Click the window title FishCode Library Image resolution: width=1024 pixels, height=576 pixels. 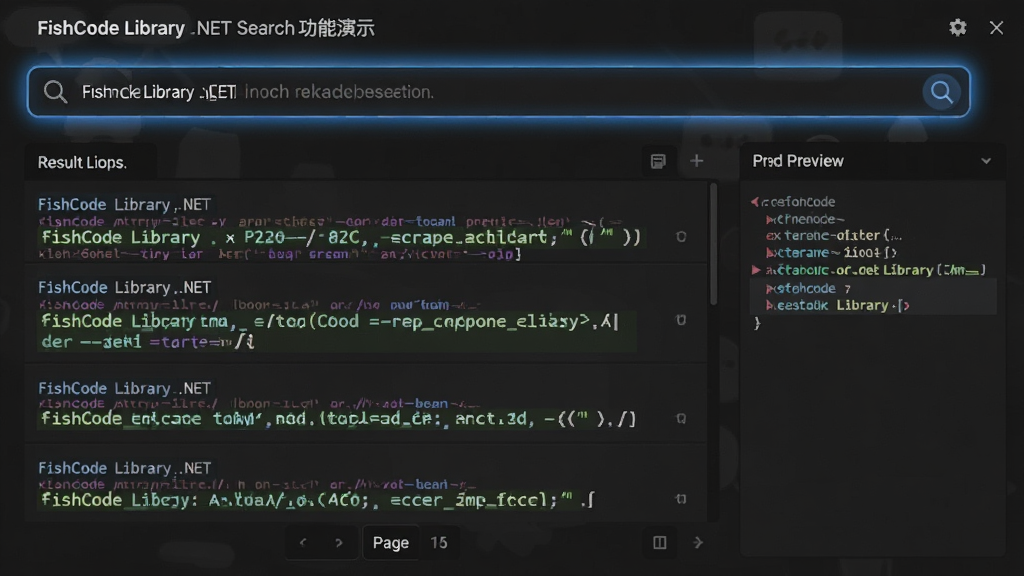coord(111,28)
